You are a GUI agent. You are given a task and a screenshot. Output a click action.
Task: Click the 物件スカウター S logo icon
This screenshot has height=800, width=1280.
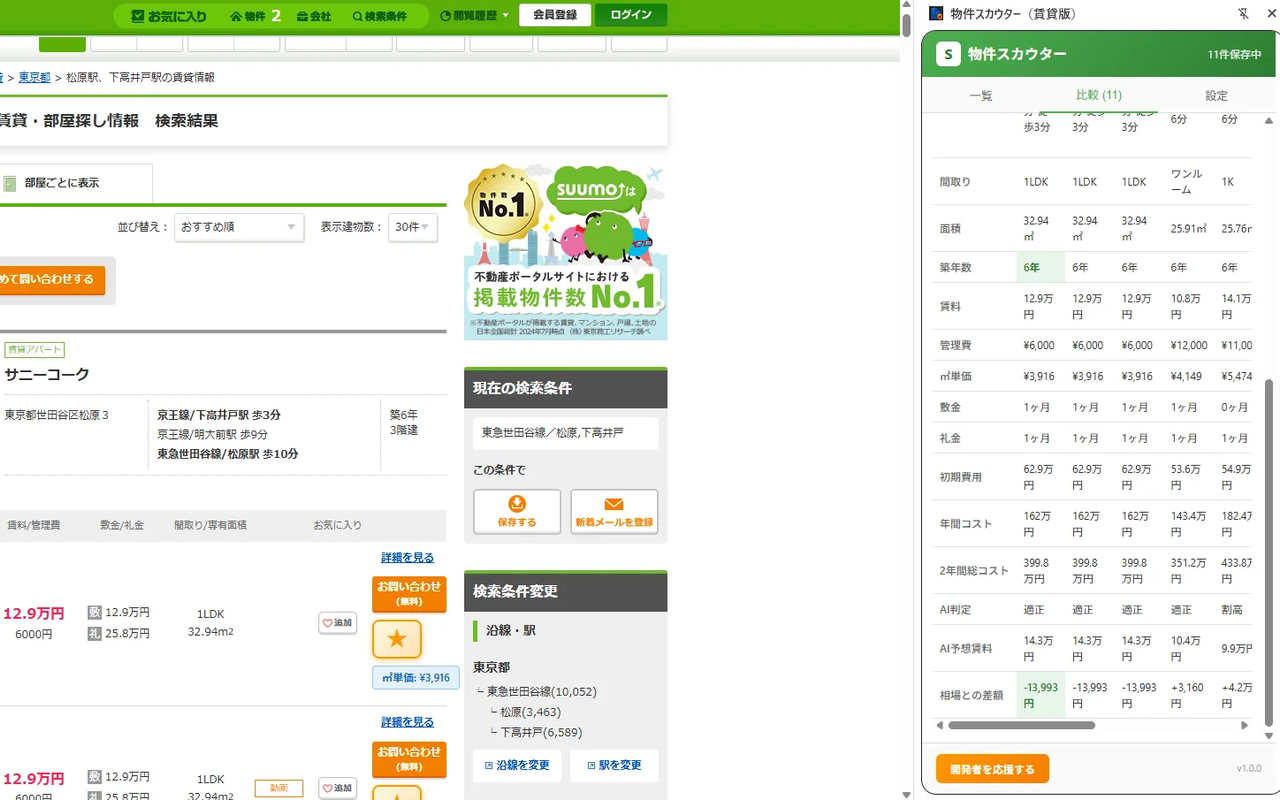pos(947,54)
